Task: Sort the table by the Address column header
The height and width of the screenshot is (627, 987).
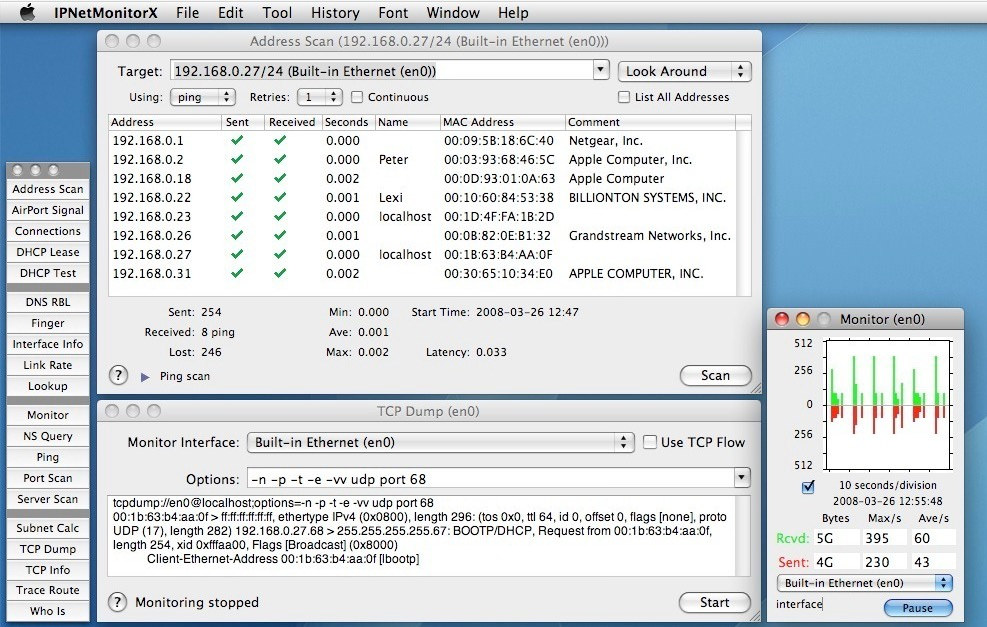Action: coord(165,122)
